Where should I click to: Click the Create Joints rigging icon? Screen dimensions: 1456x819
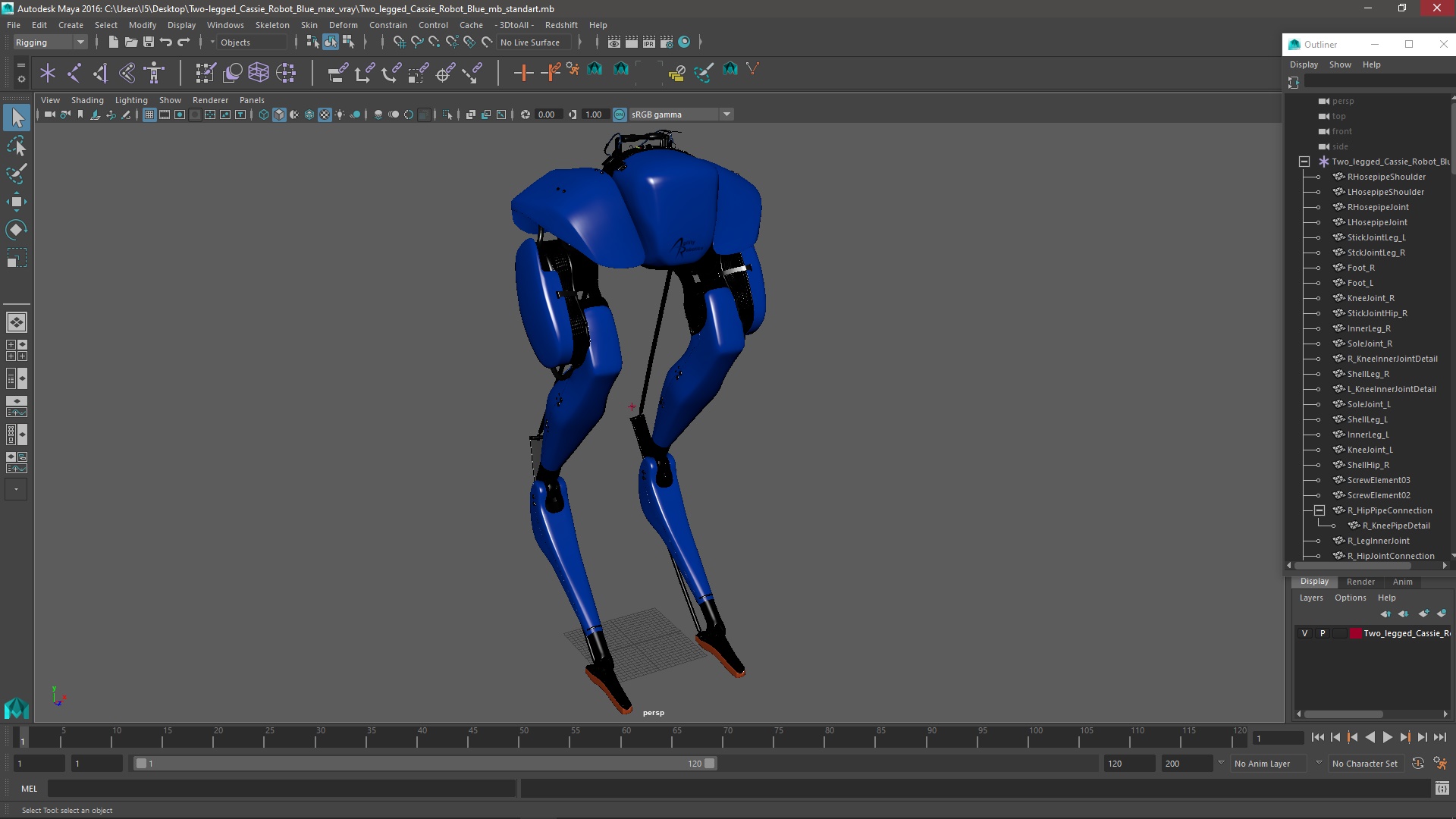(74, 73)
